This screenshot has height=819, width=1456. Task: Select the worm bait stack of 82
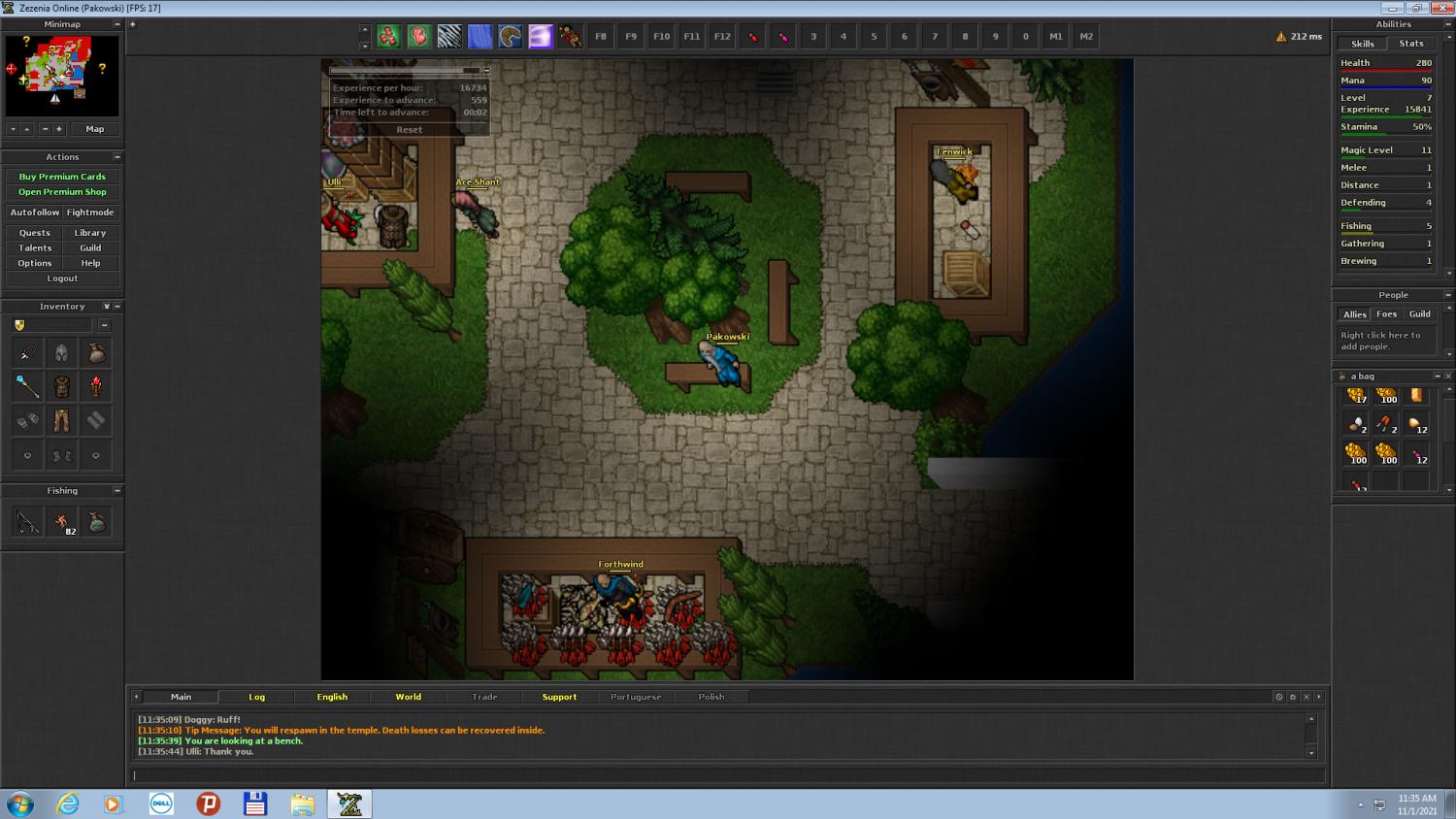pyautogui.click(x=62, y=523)
